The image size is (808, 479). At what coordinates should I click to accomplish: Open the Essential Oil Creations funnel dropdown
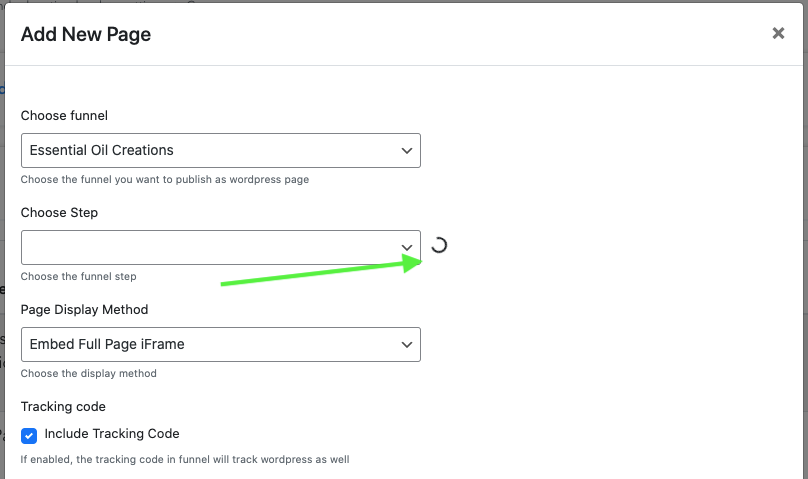click(210, 150)
